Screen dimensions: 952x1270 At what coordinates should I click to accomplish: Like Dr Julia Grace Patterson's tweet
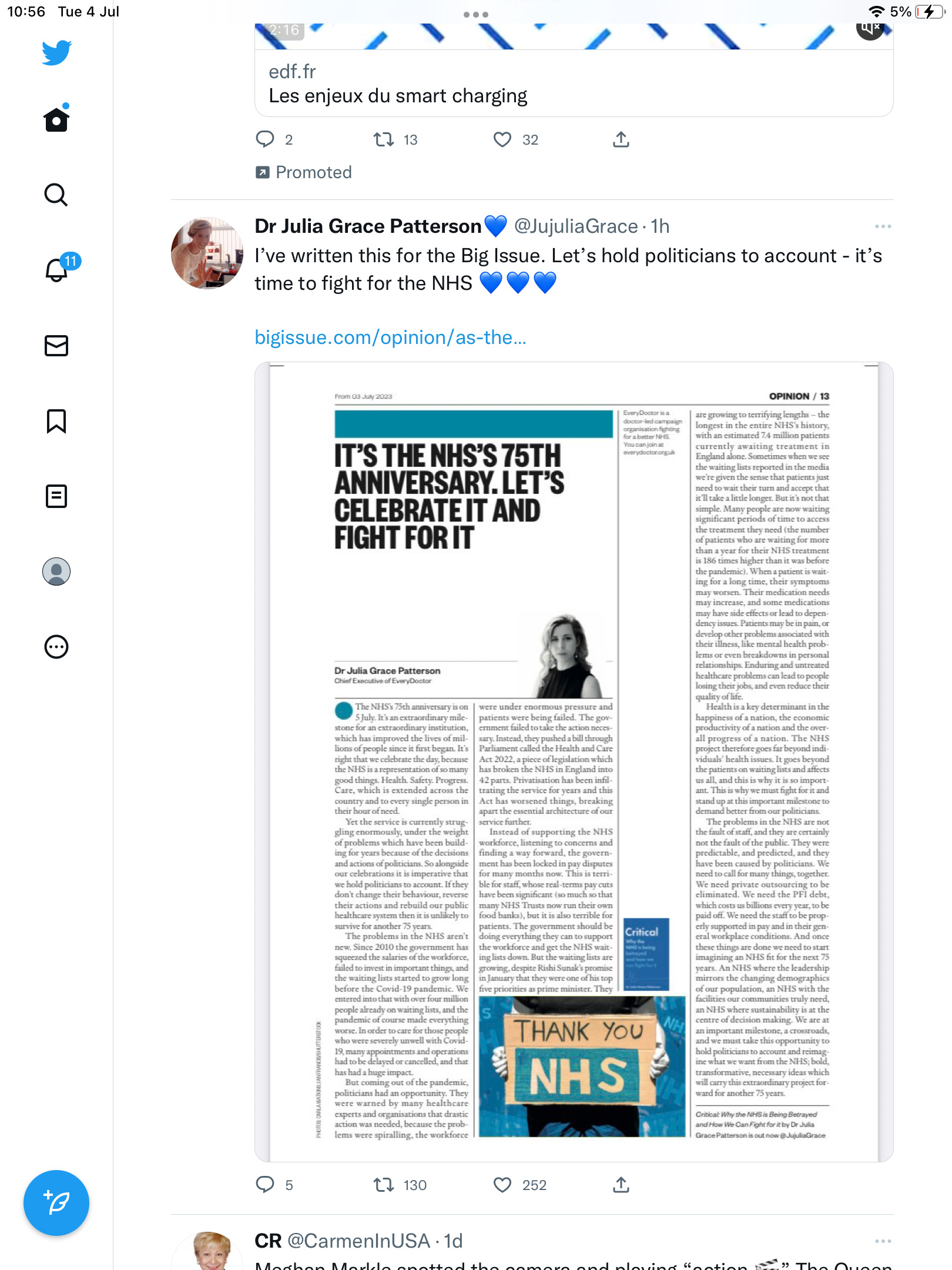(502, 1185)
